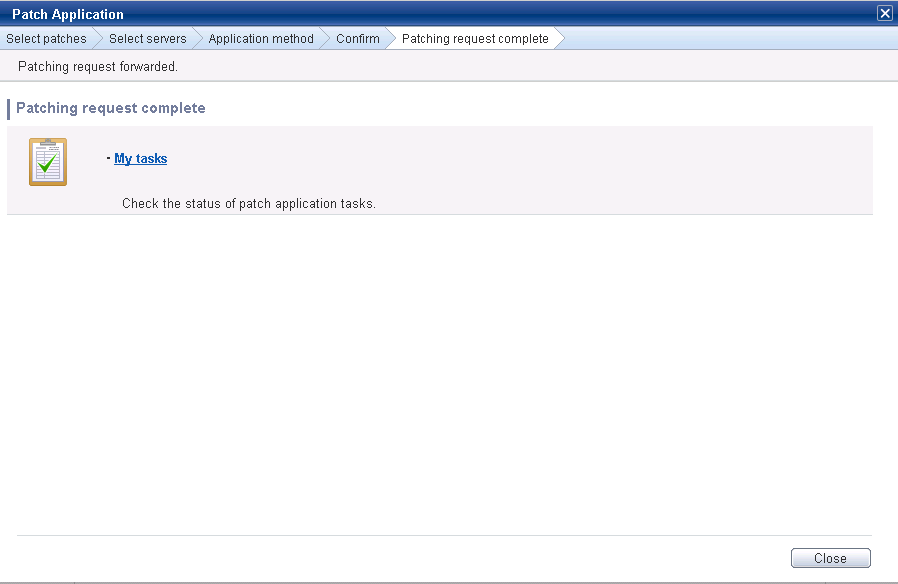
Task: Close the Patch Application dialog with X
Action: tap(885, 13)
